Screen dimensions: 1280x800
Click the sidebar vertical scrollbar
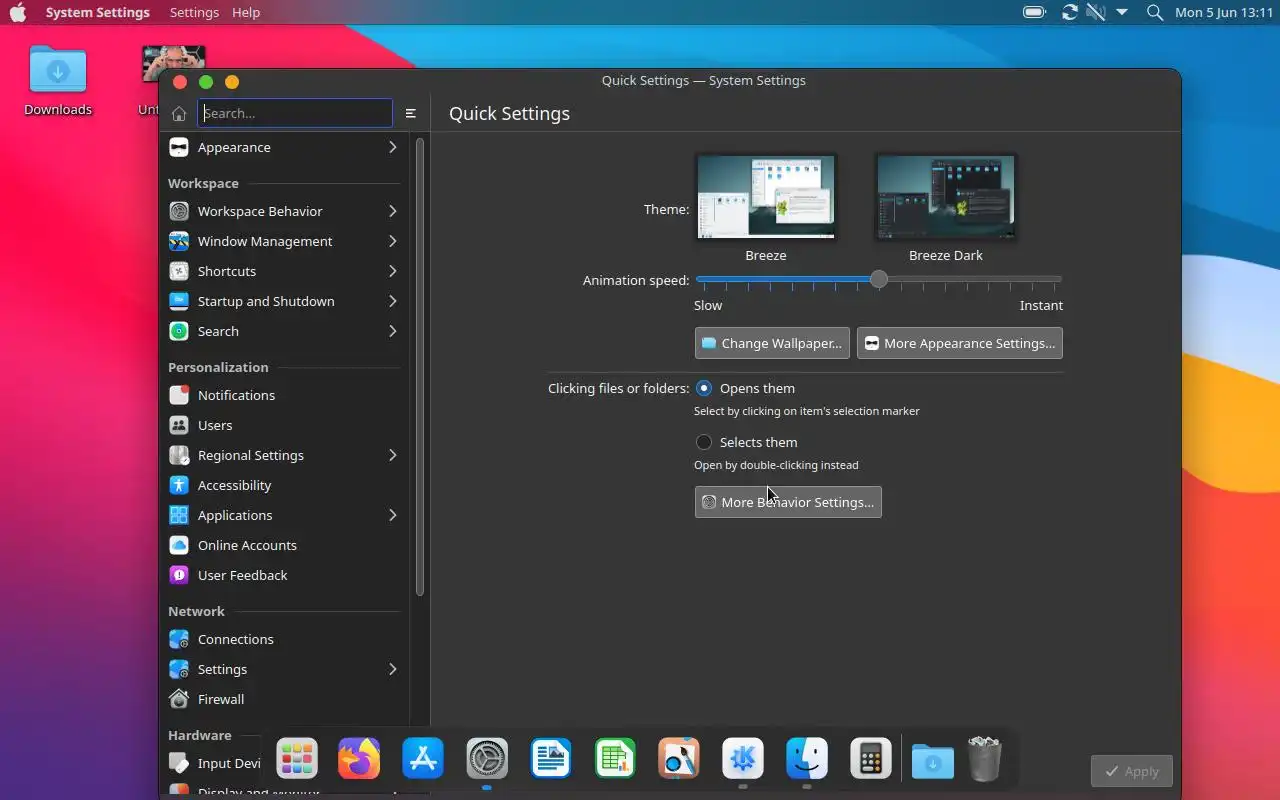click(420, 365)
